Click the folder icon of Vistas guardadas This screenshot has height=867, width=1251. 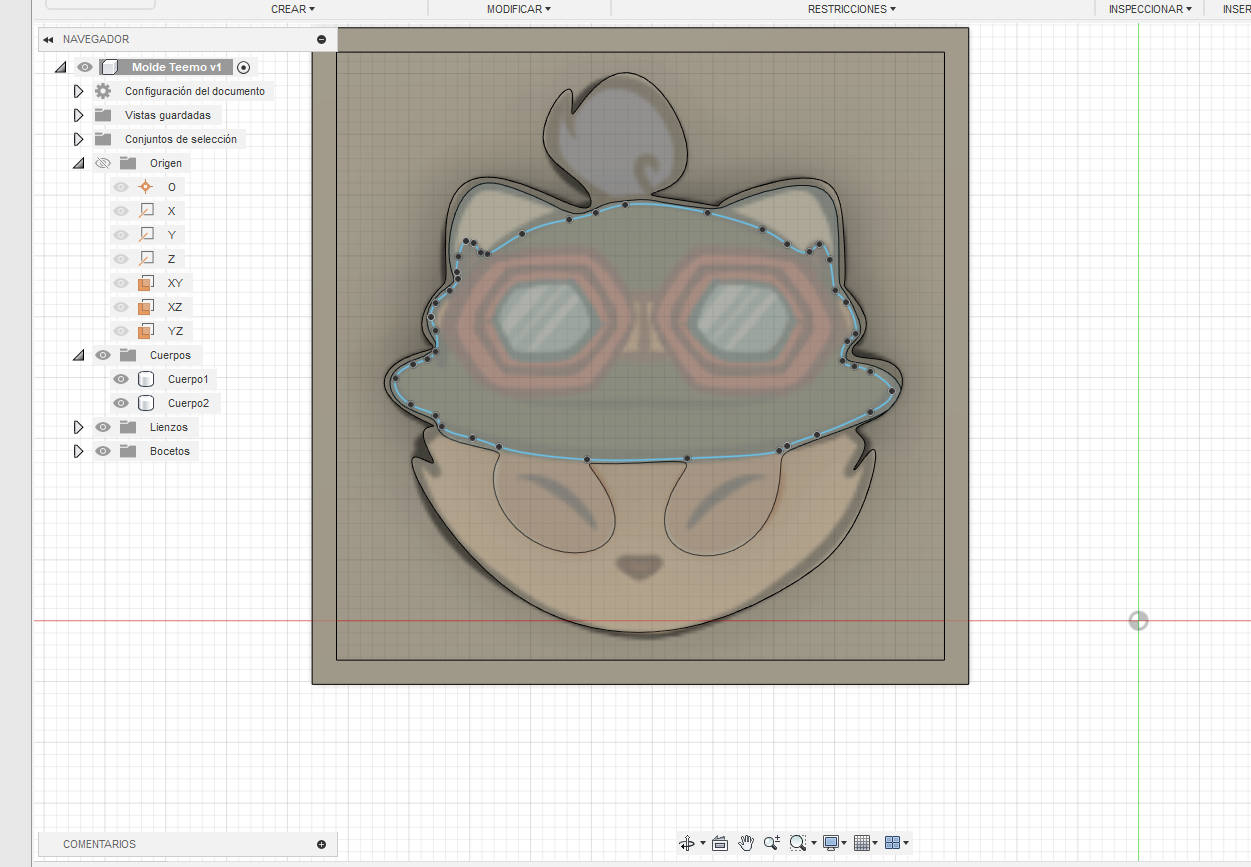tap(103, 115)
